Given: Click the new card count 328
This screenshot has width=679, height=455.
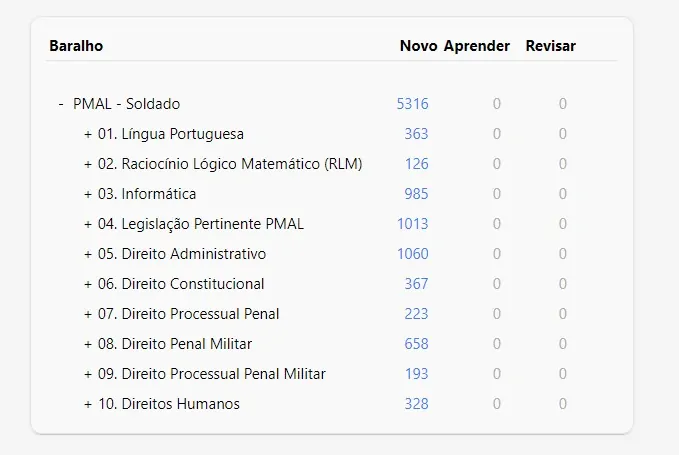Looking at the screenshot, I should pyautogui.click(x=416, y=403).
